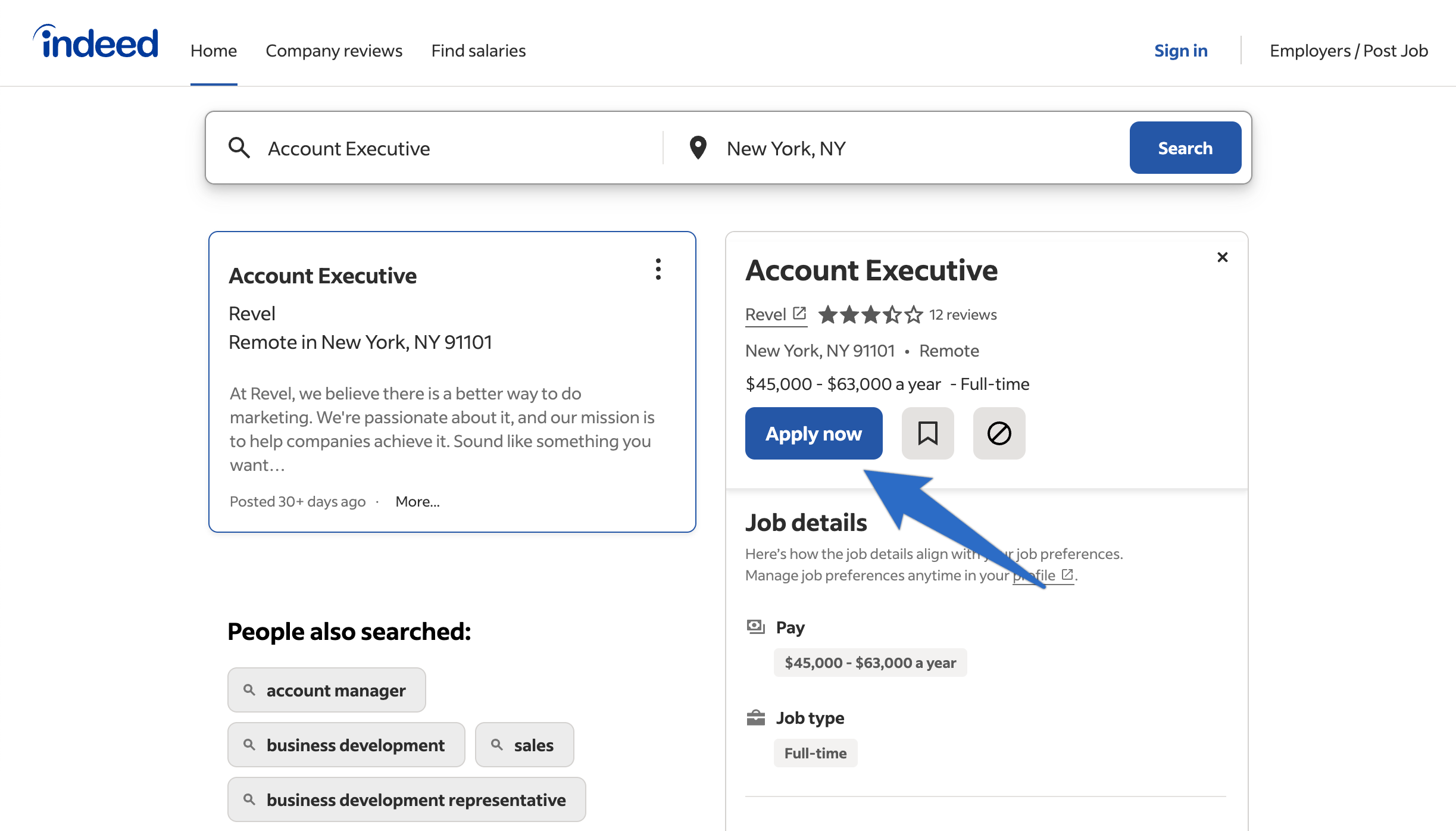Click the location pin icon
The width and height of the screenshot is (1456, 831).
[698, 147]
